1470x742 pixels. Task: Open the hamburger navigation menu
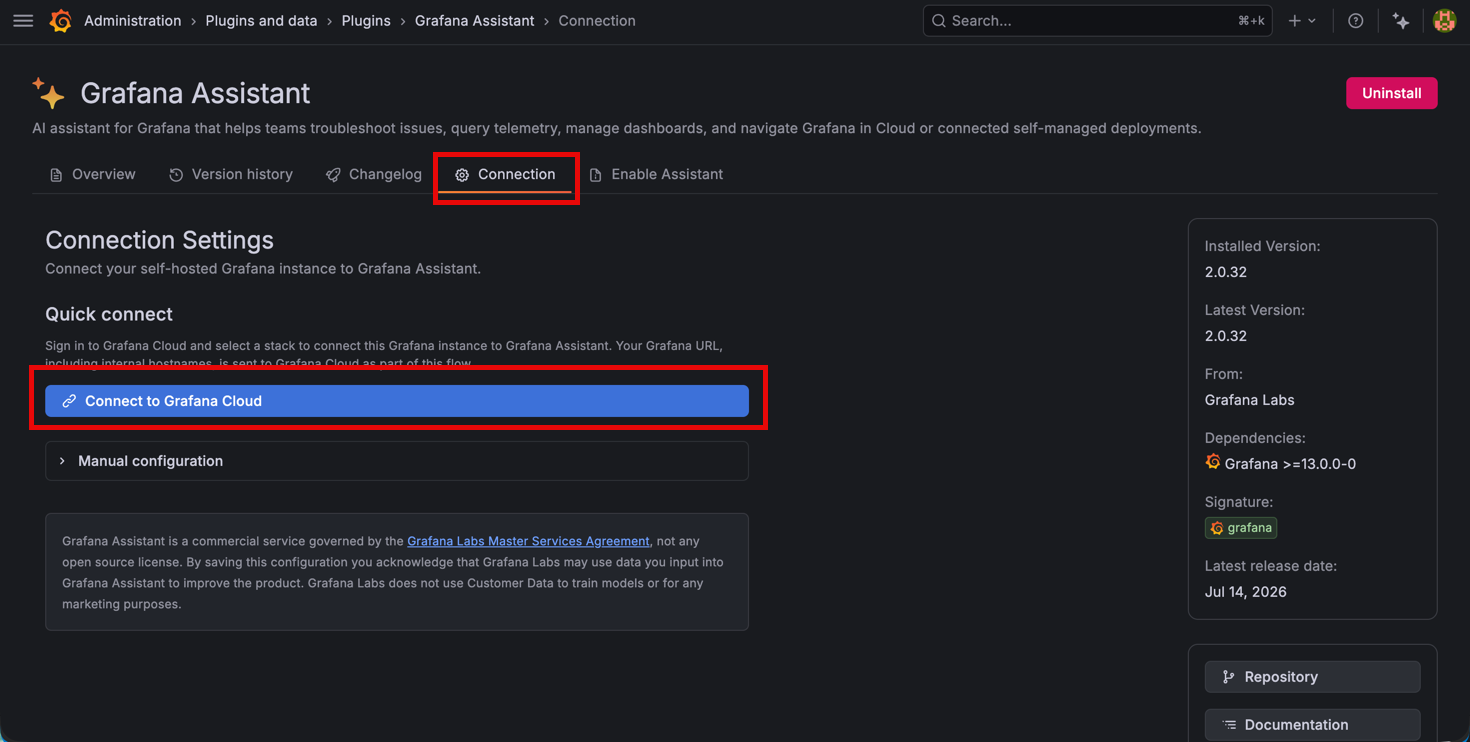click(23, 21)
